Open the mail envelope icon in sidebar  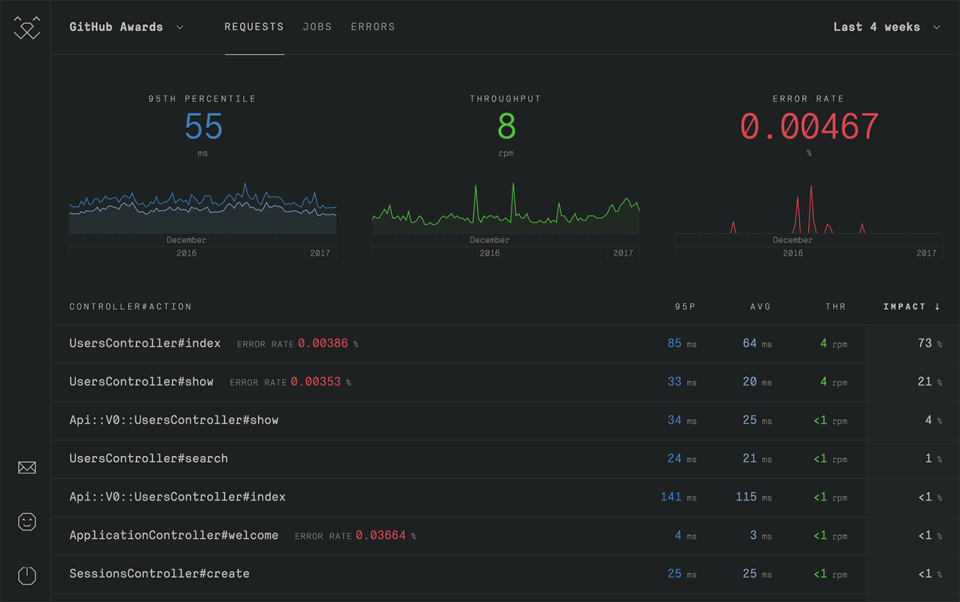27,468
